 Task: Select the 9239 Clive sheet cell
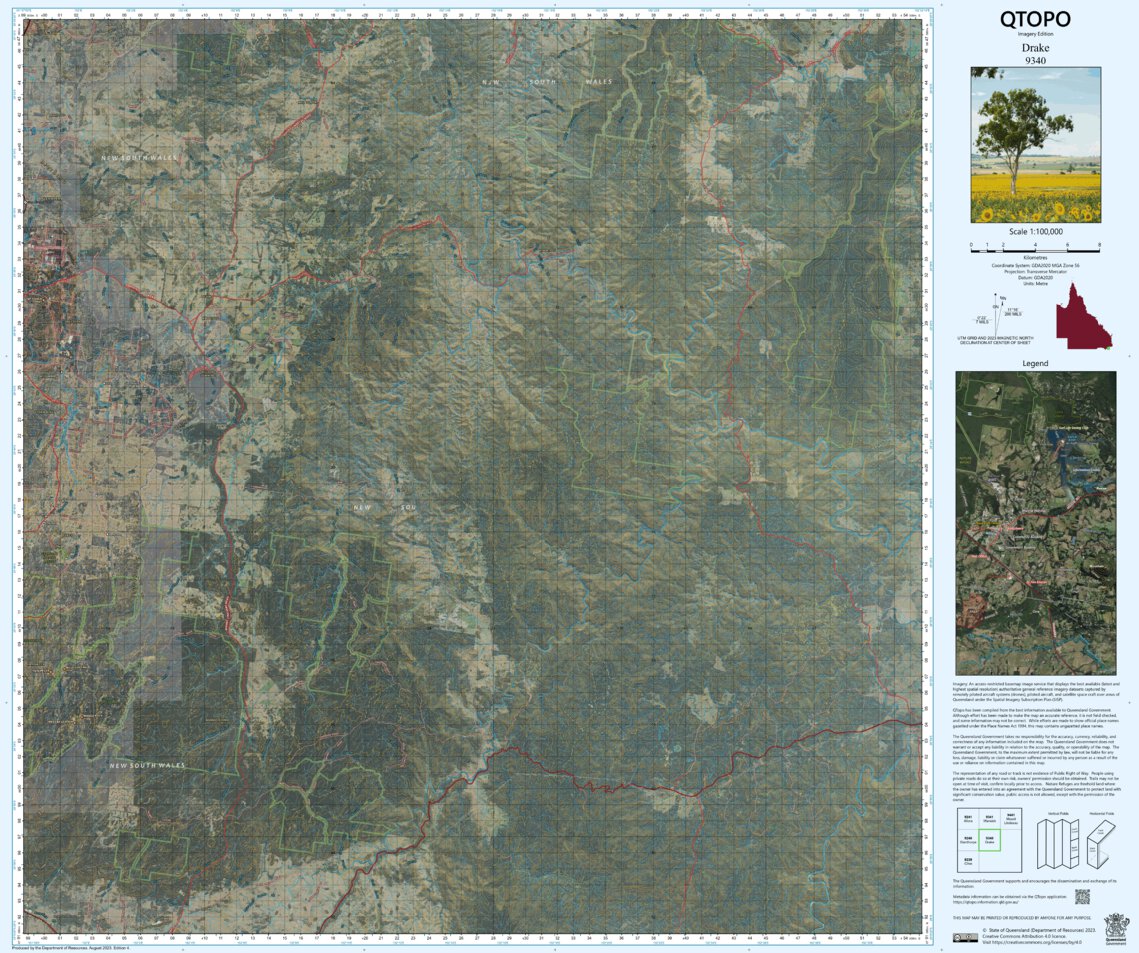(969, 861)
